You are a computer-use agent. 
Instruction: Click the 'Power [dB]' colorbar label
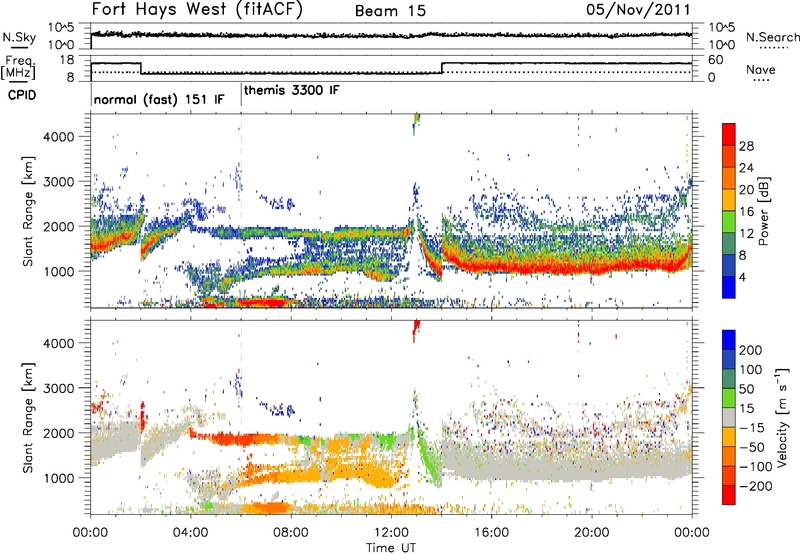(763, 211)
